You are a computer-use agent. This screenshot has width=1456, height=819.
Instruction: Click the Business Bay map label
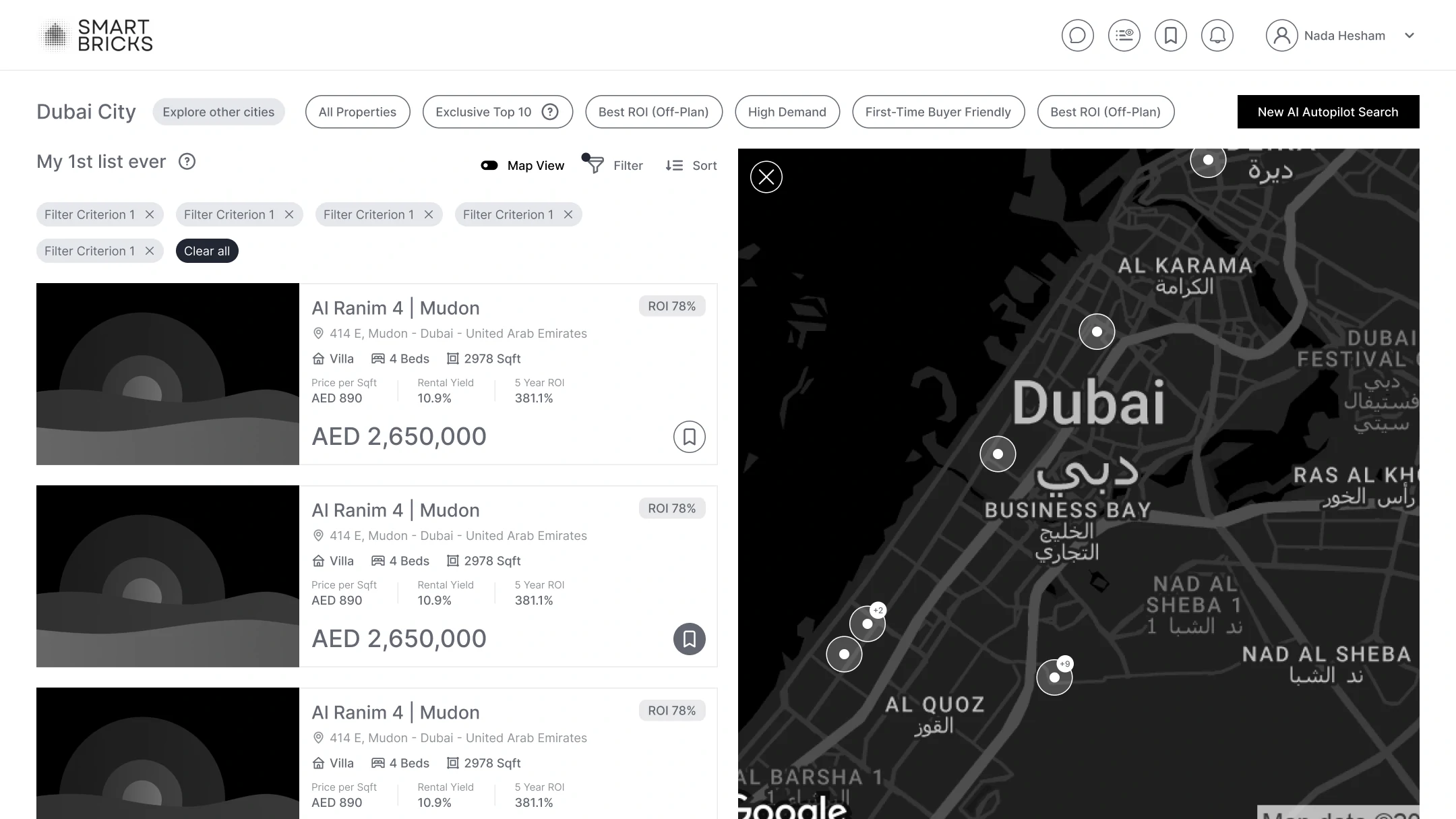pyautogui.click(x=1068, y=510)
